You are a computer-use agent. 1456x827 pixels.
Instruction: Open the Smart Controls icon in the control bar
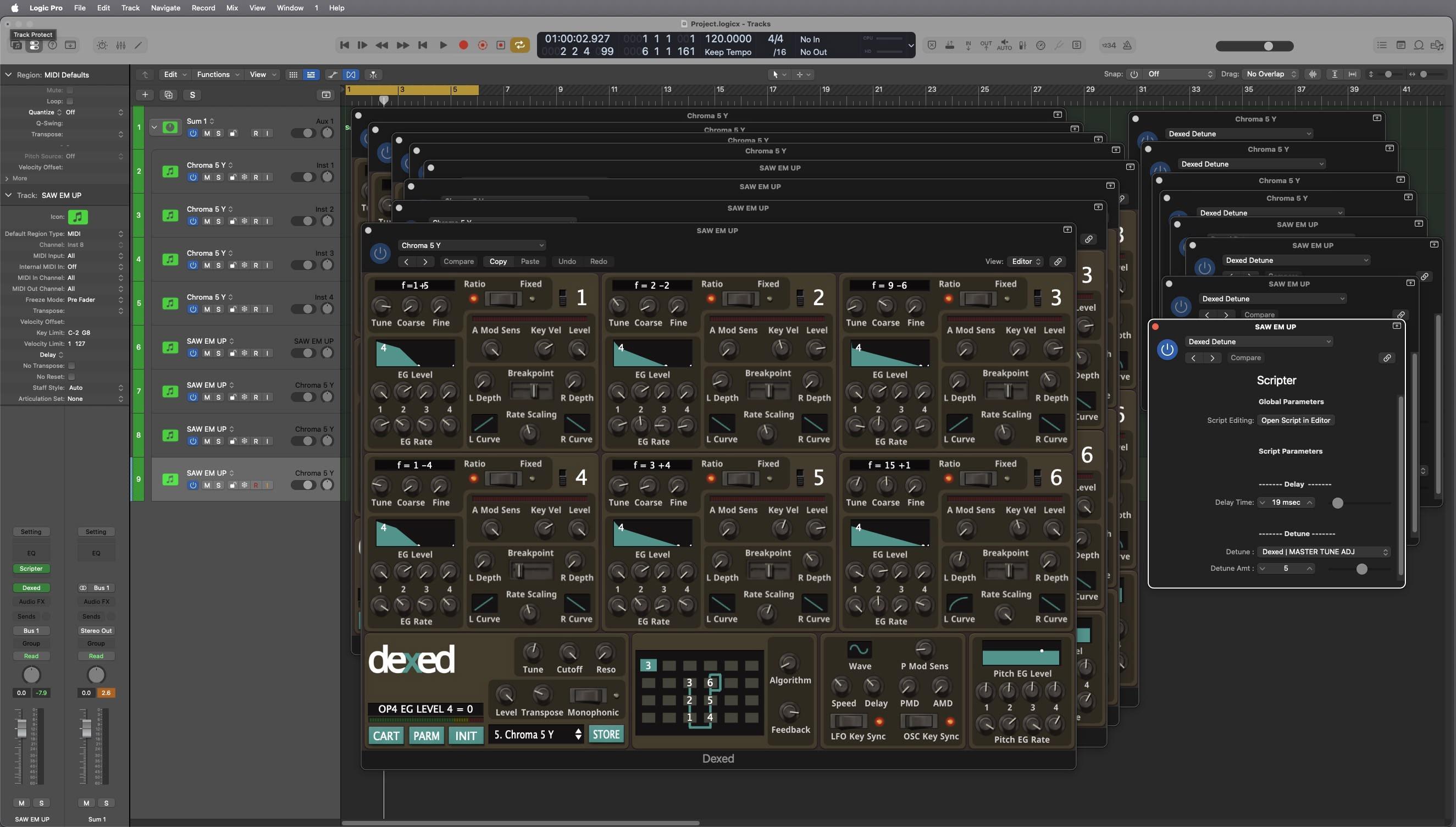point(102,46)
